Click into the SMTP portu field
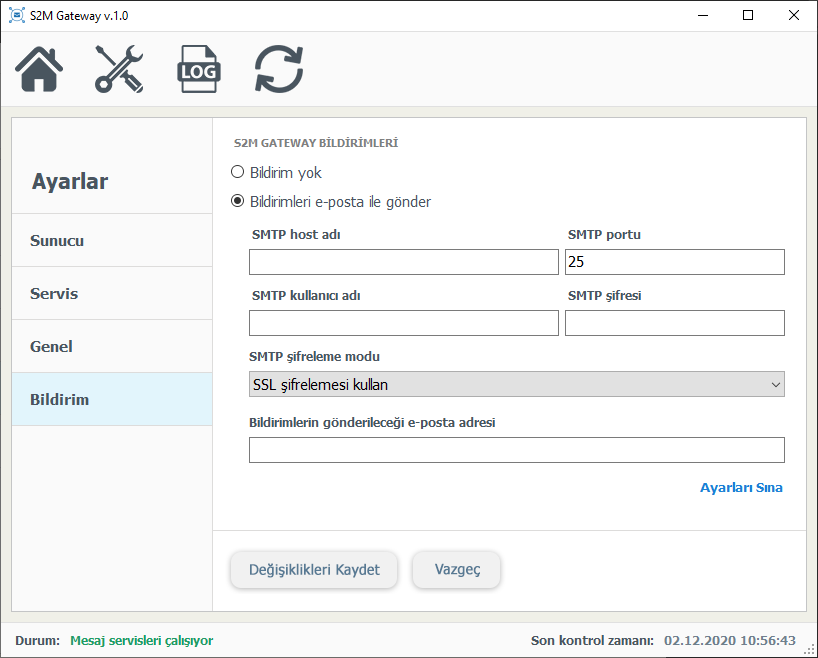 pyautogui.click(x=674, y=262)
